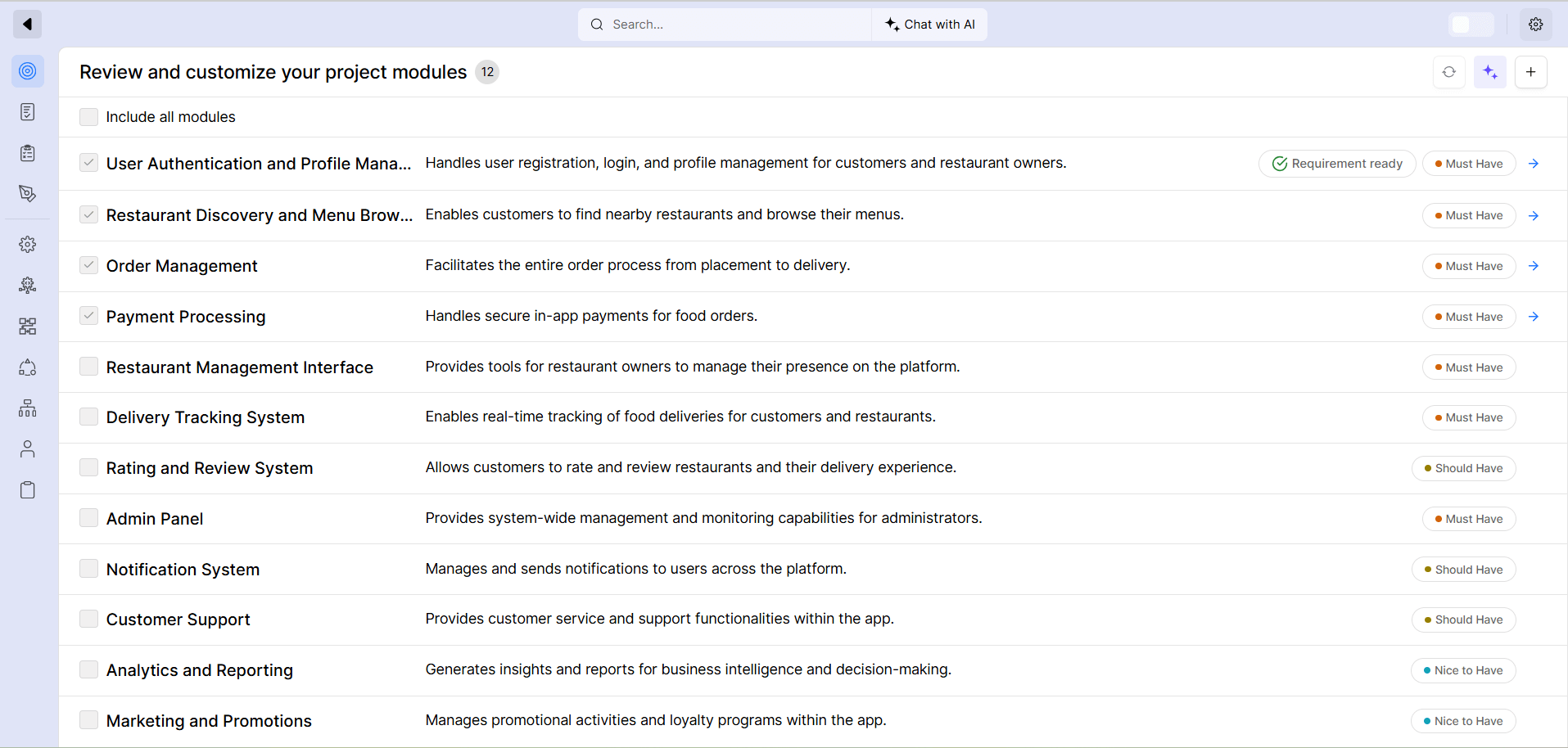Screen dimensions: 1568x748
Task: Click the Requirement ready badge
Action: coord(1337,164)
